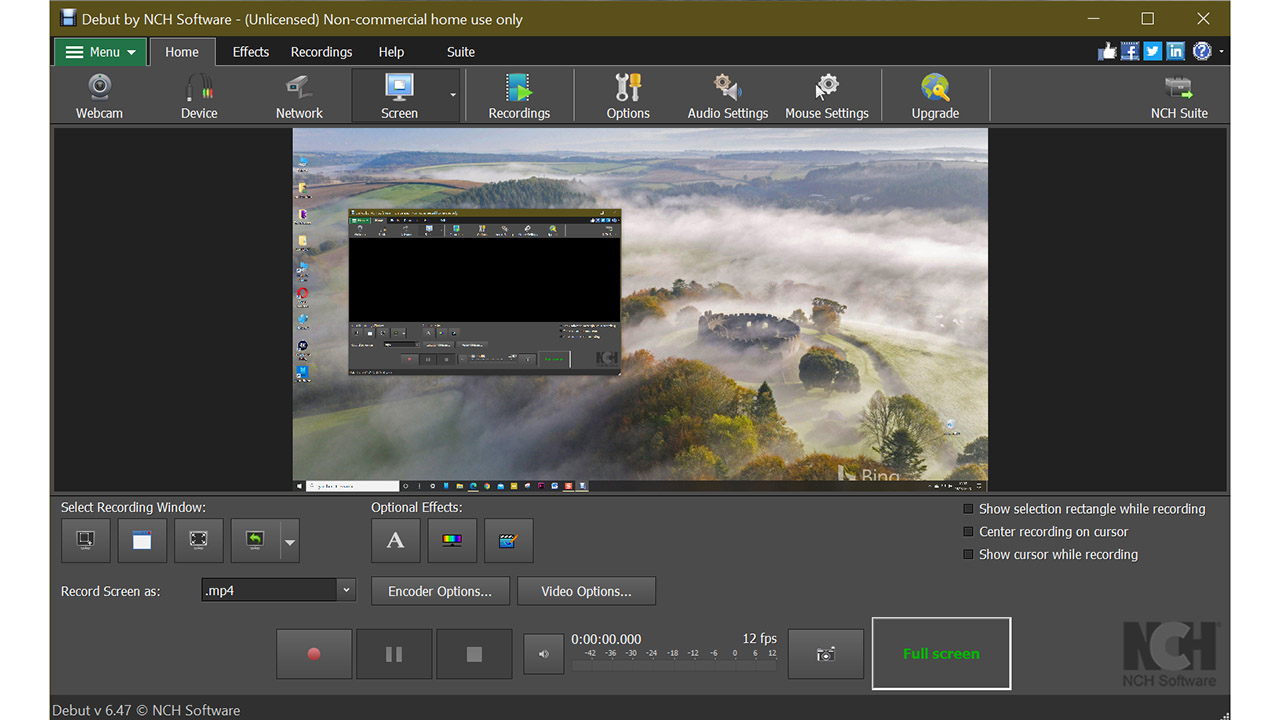Open Audio Settings
The width and height of the screenshot is (1280, 720).
tap(728, 96)
